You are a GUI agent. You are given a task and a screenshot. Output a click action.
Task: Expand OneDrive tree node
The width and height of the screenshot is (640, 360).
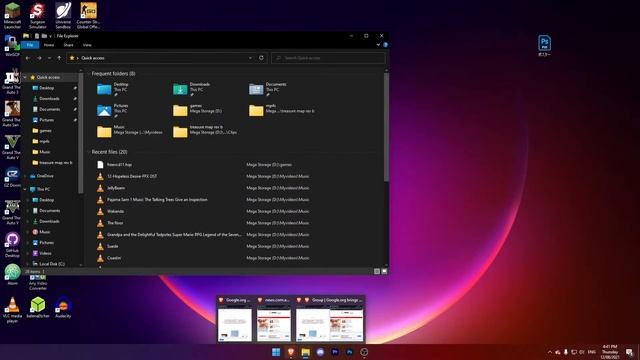coord(25,176)
